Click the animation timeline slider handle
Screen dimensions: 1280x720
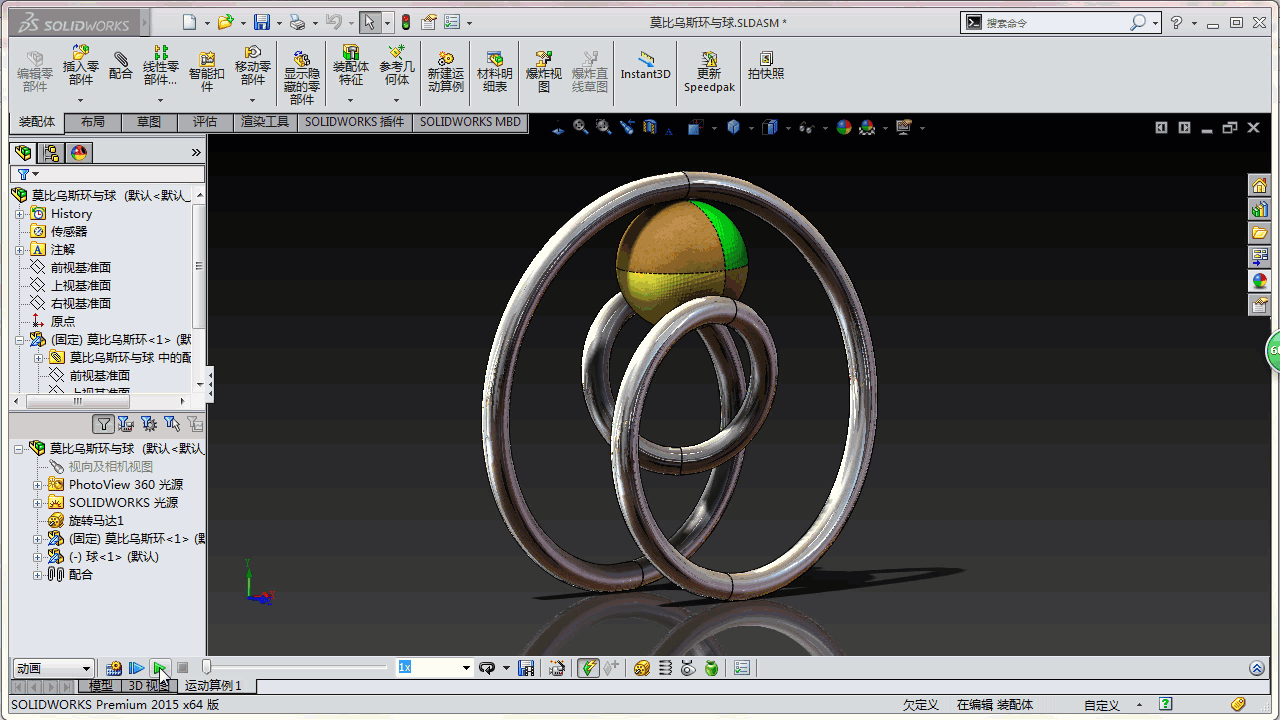pos(207,667)
